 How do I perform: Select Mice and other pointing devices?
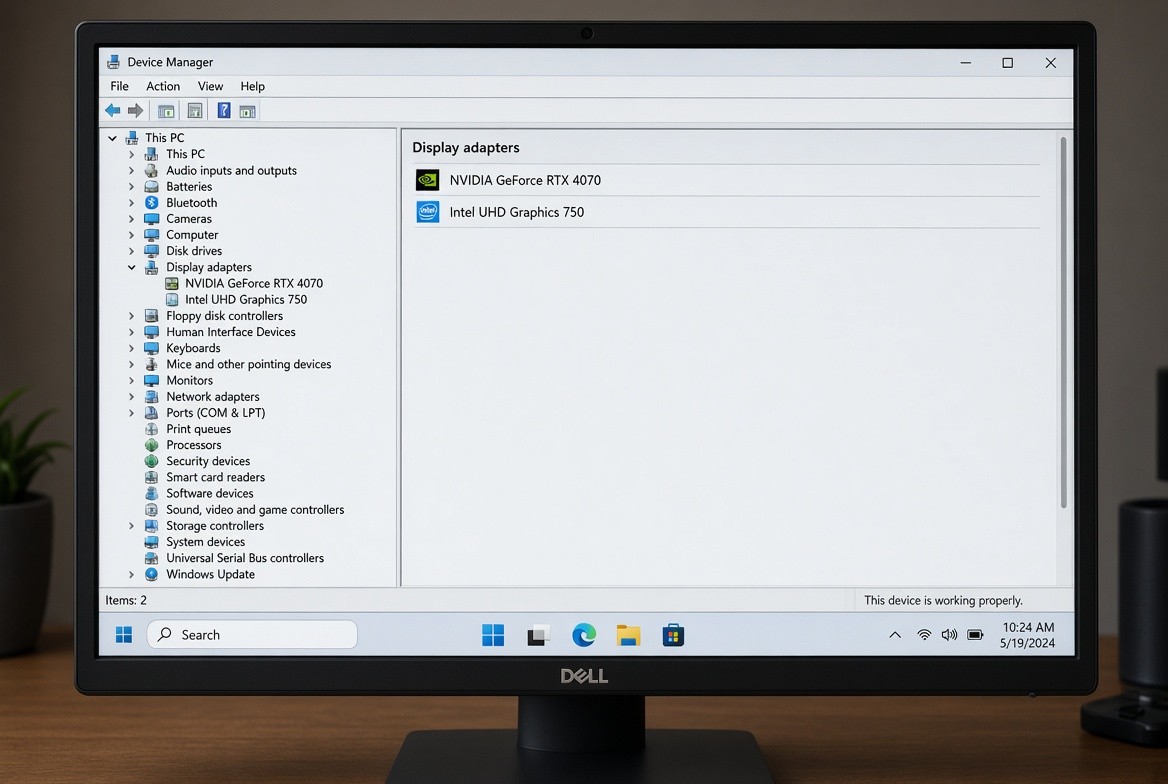click(x=249, y=364)
